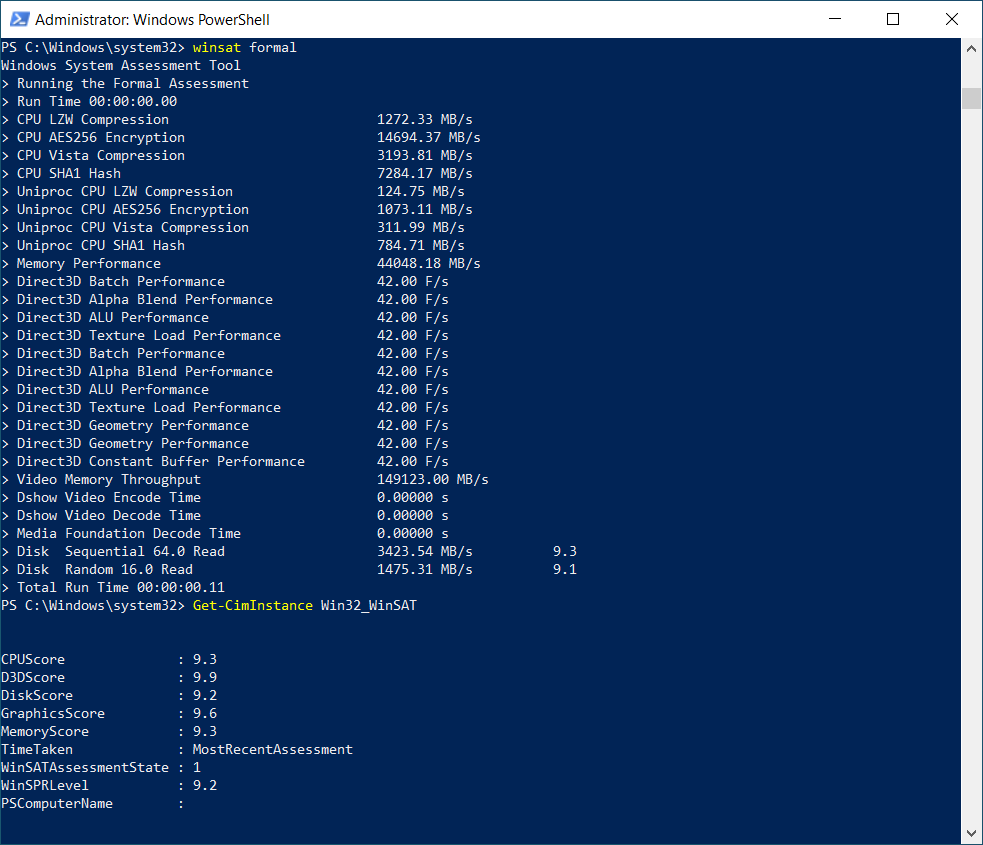The image size is (983, 845).
Task: Click the 'Administrator: Windows PowerShell' title text
Action: (x=152, y=20)
